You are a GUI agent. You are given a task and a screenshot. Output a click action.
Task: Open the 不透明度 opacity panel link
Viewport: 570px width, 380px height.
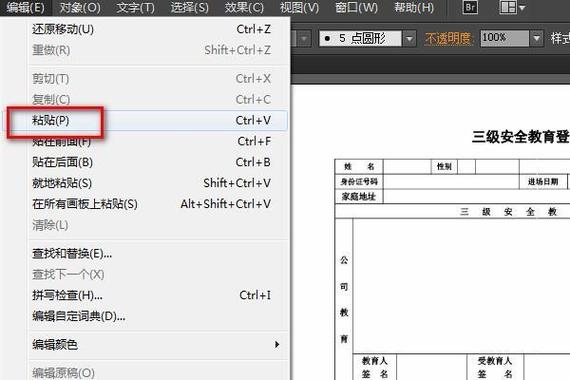coord(448,38)
